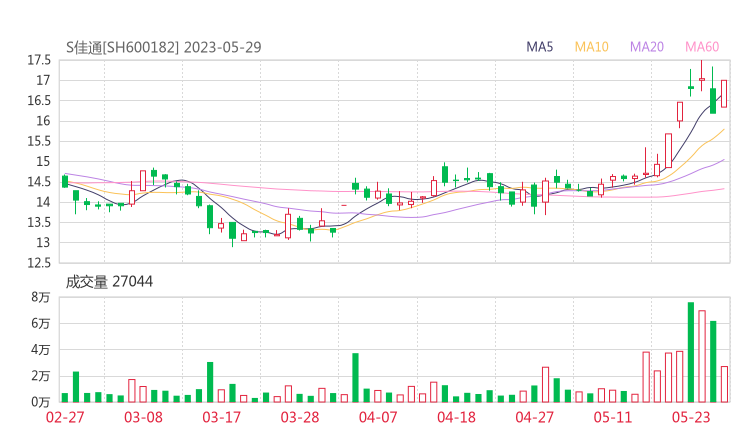Click the 0万 volume axis label
This screenshot has width=740, height=440.
click(x=41, y=402)
